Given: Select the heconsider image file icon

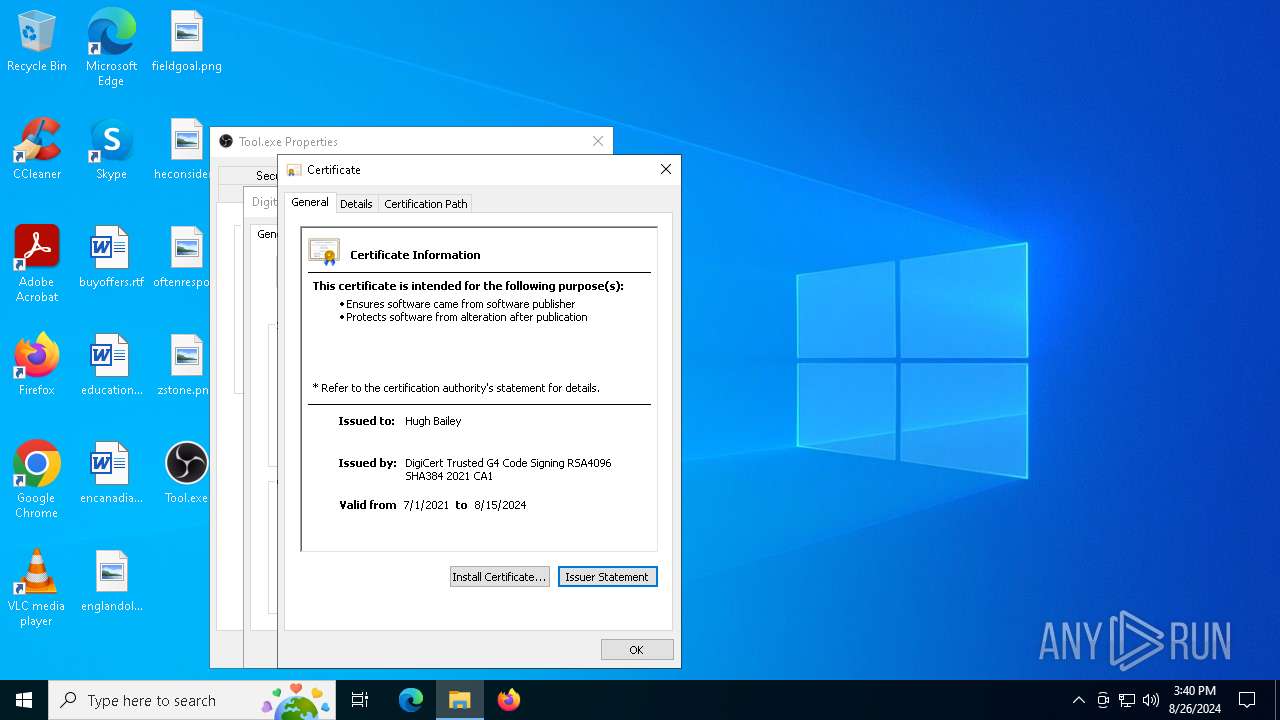Looking at the screenshot, I should 182,150.
